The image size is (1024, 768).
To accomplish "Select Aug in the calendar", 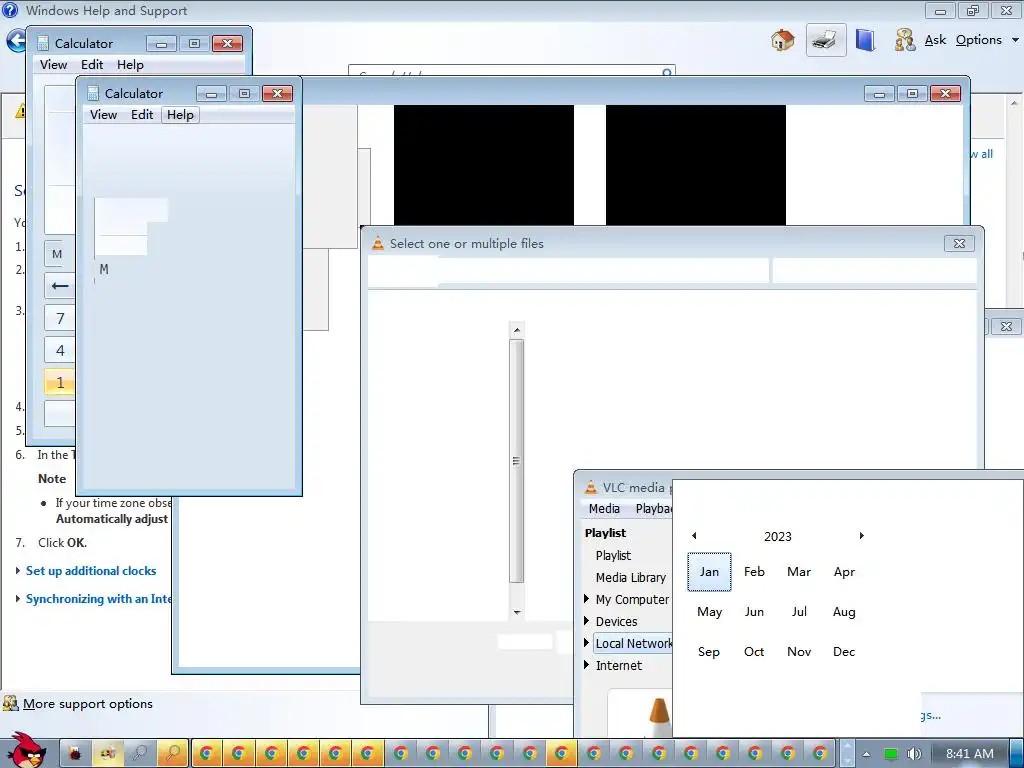I will tap(844, 611).
